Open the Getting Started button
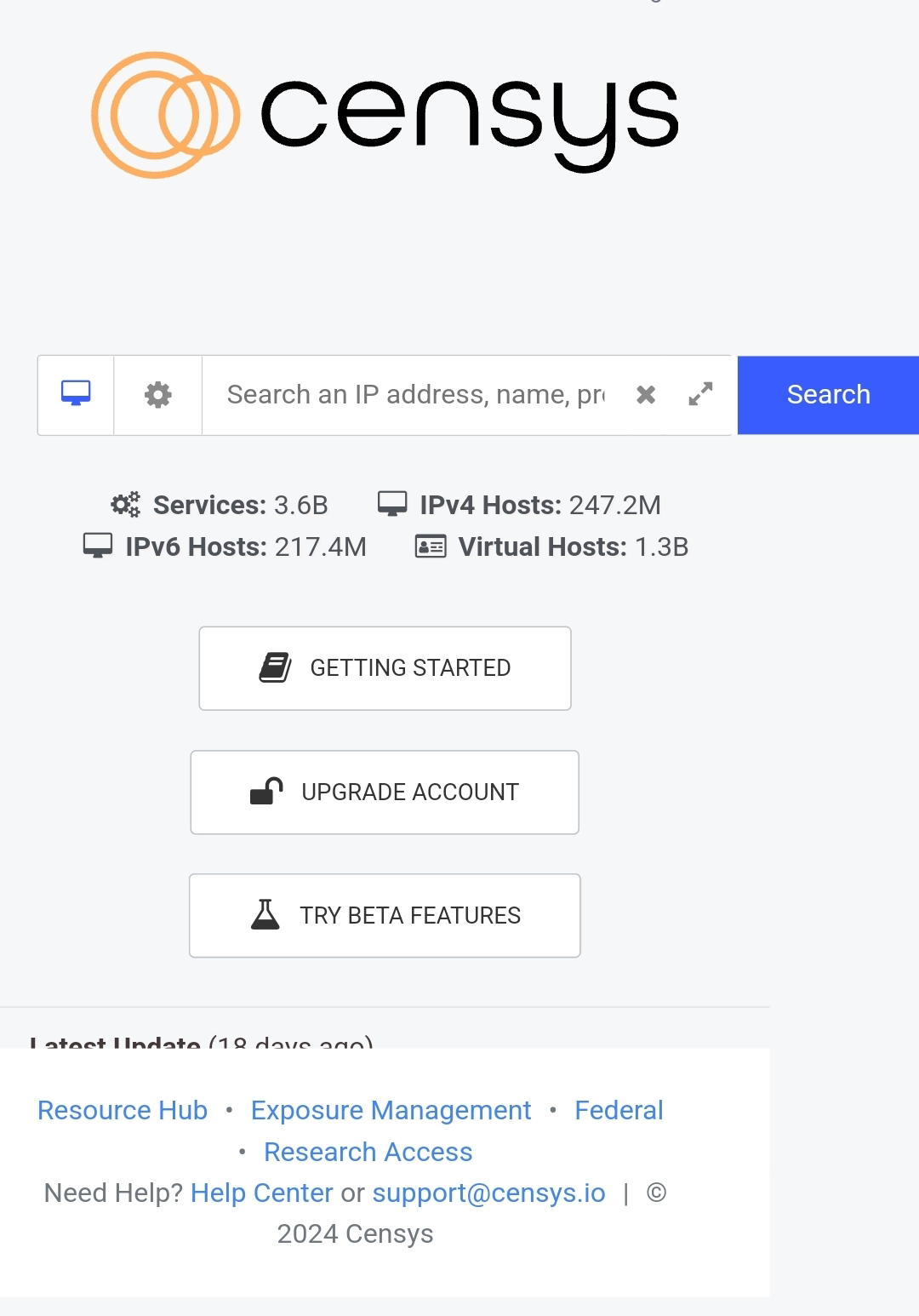This screenshot has width=919, height=1316. [385, 668]
